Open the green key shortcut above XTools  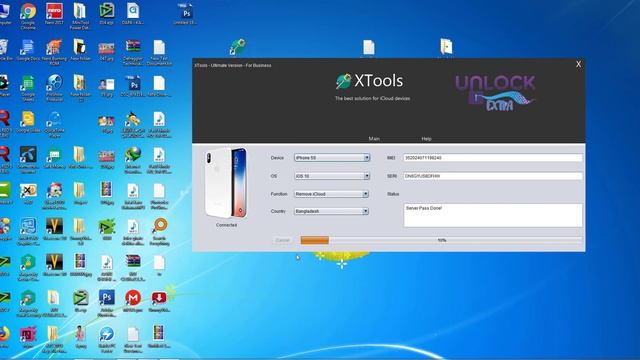(x=237, y=47)
